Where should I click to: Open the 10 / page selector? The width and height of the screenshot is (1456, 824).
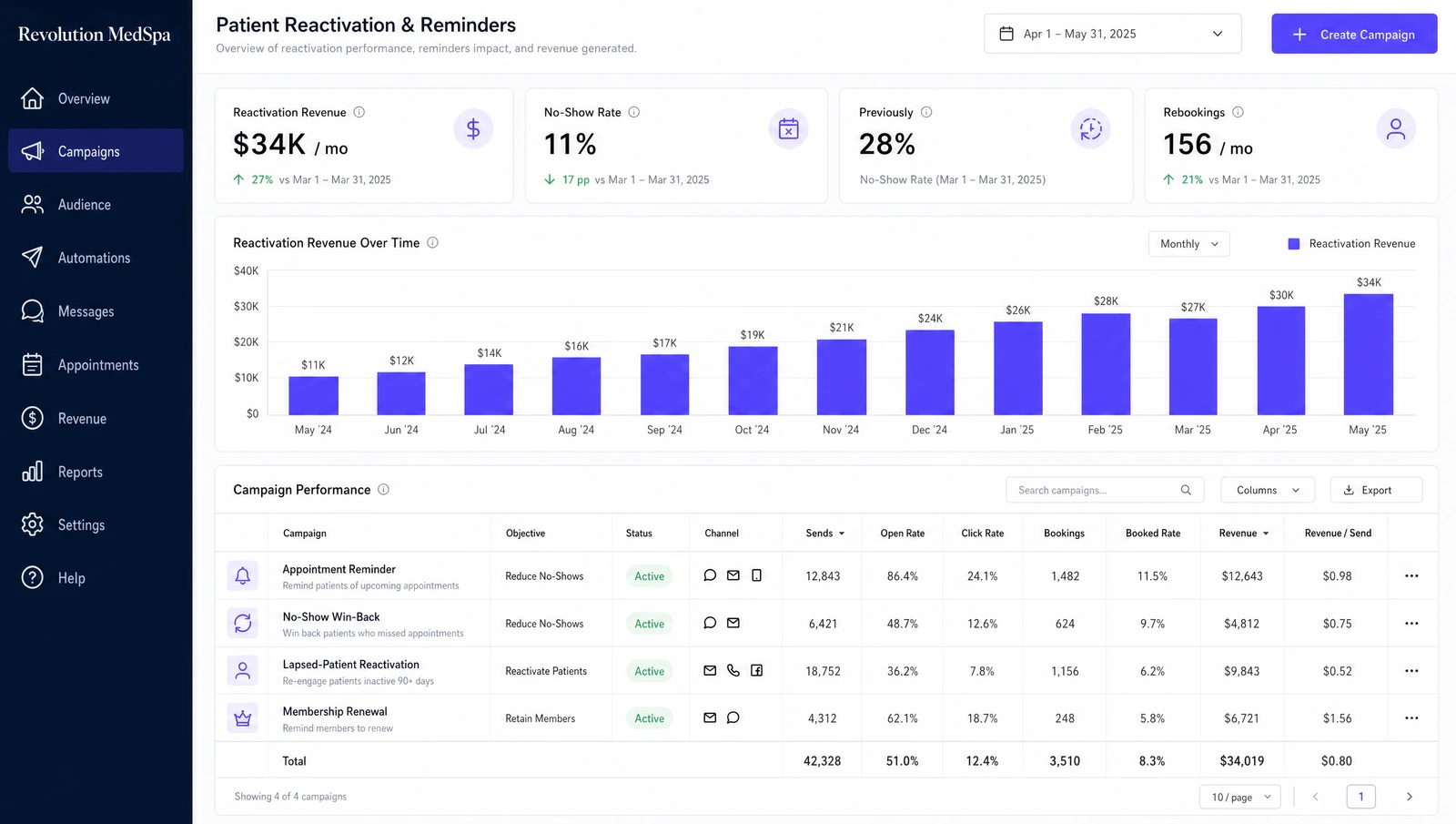1240,797
